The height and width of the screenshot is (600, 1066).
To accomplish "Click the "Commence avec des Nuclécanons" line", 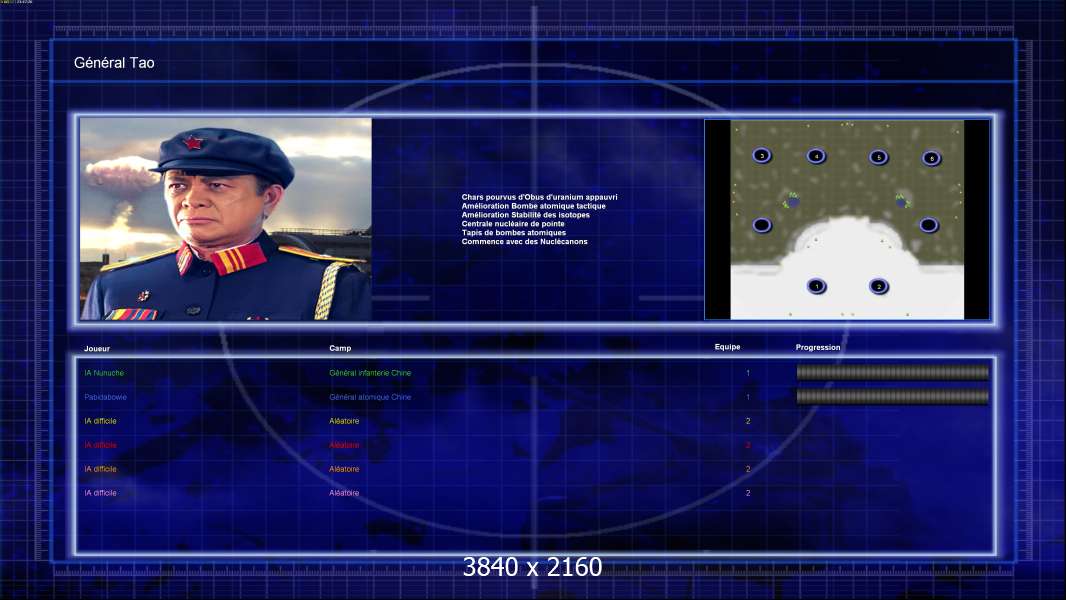I will pyautogui.click(x=524, y=241).
